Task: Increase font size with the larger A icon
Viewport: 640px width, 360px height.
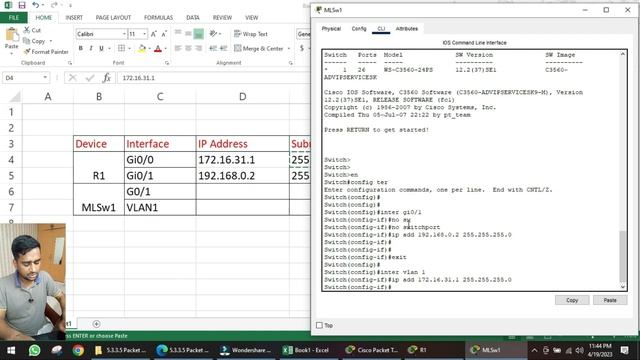Action: tap(154, 34)
